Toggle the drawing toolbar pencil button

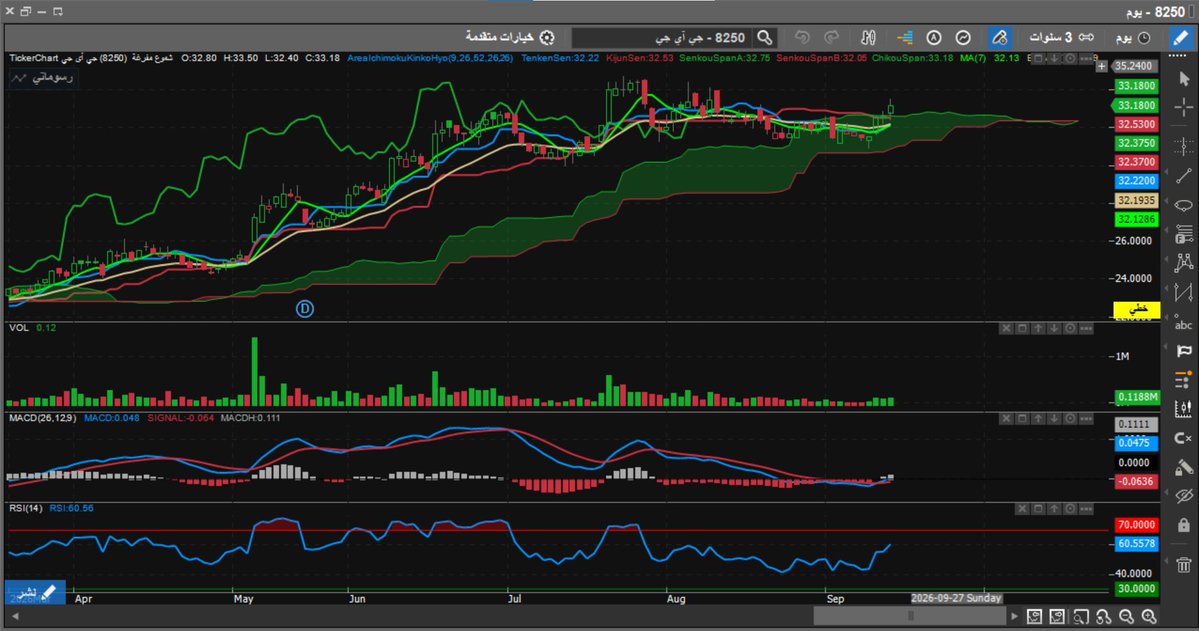click(1181, 37)
